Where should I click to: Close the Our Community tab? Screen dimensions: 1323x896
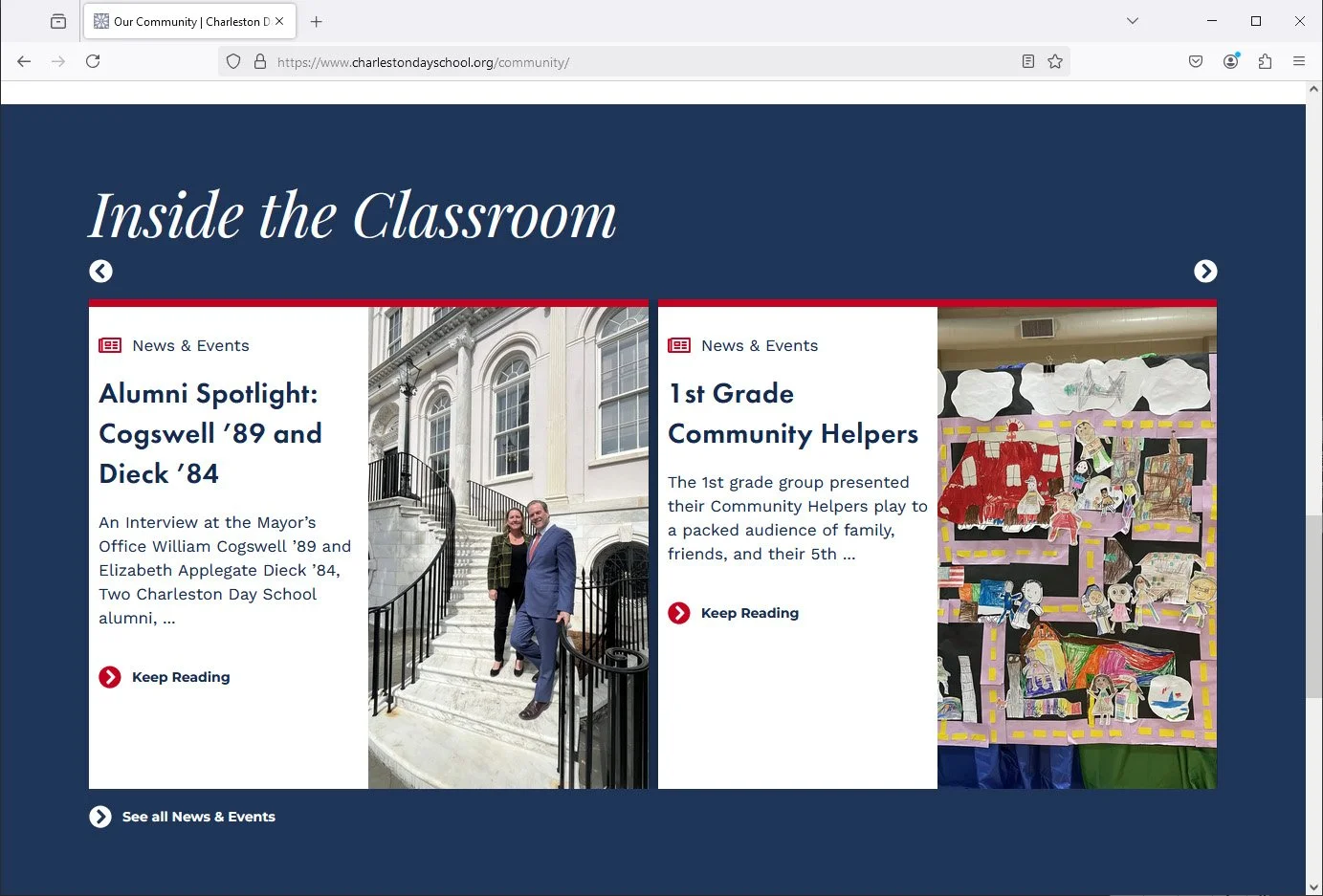279,21
